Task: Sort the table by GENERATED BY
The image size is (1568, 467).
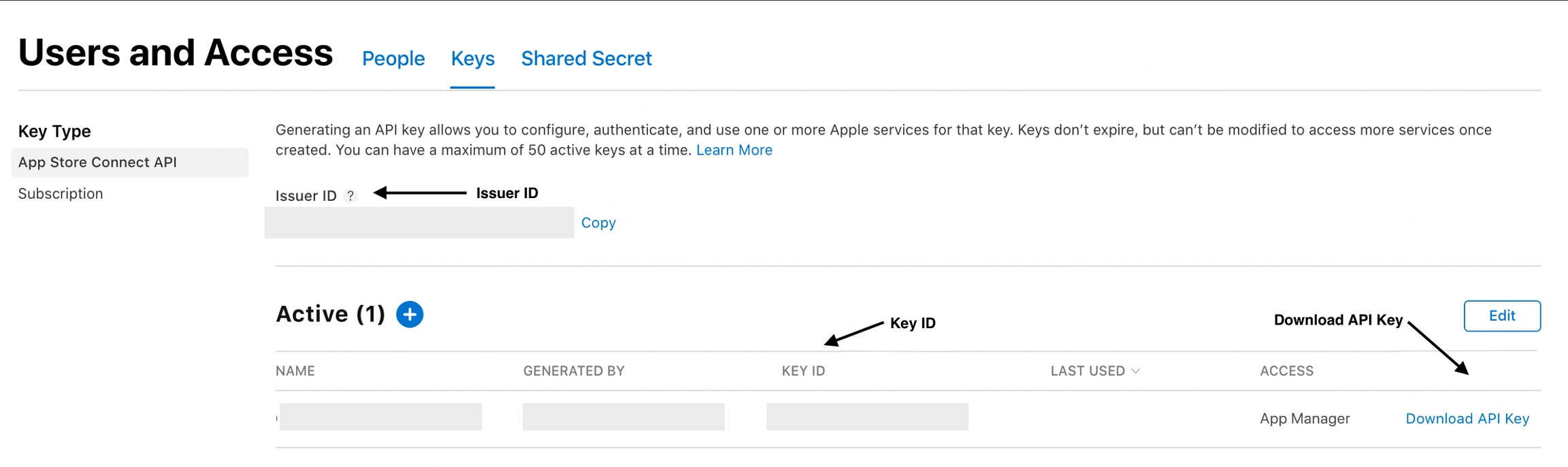Action: tap(574, 371)
